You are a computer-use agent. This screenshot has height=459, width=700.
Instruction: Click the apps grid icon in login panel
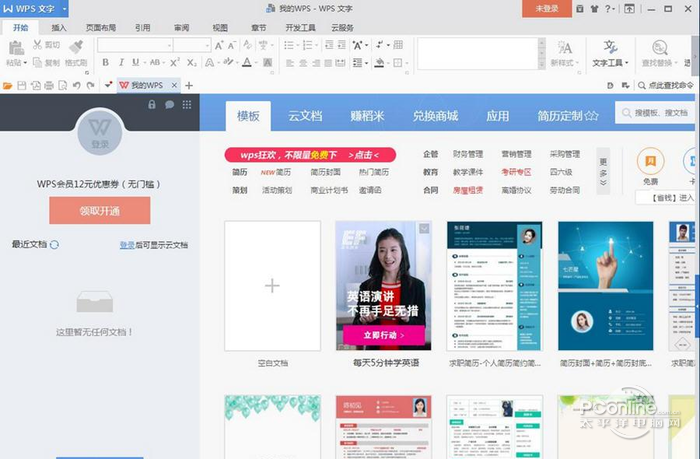pos(187,104)
